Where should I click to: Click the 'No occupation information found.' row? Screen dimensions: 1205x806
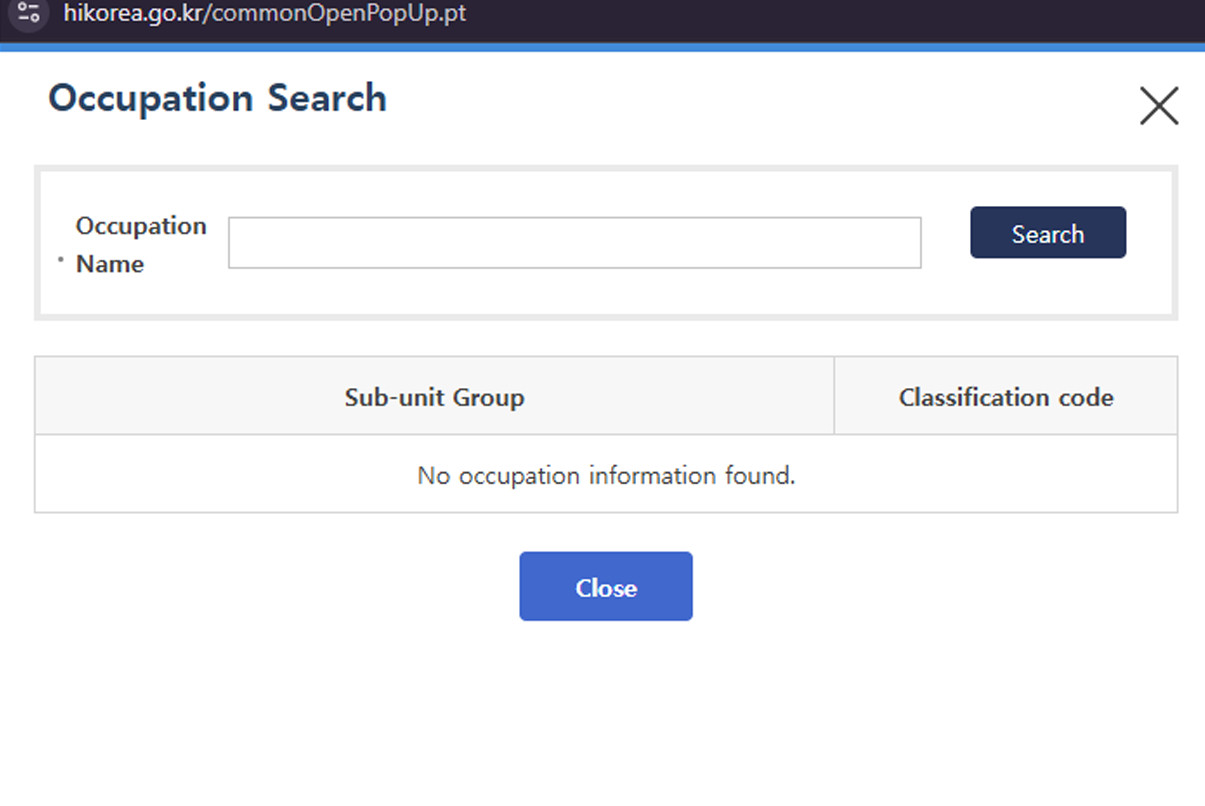606,475
